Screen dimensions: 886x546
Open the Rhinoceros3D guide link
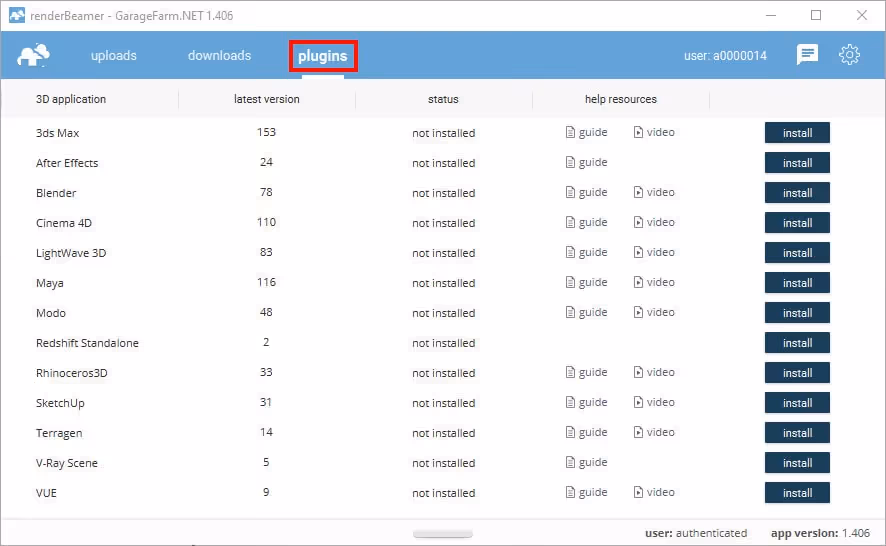pyautogui.click(x=587, y=372)
